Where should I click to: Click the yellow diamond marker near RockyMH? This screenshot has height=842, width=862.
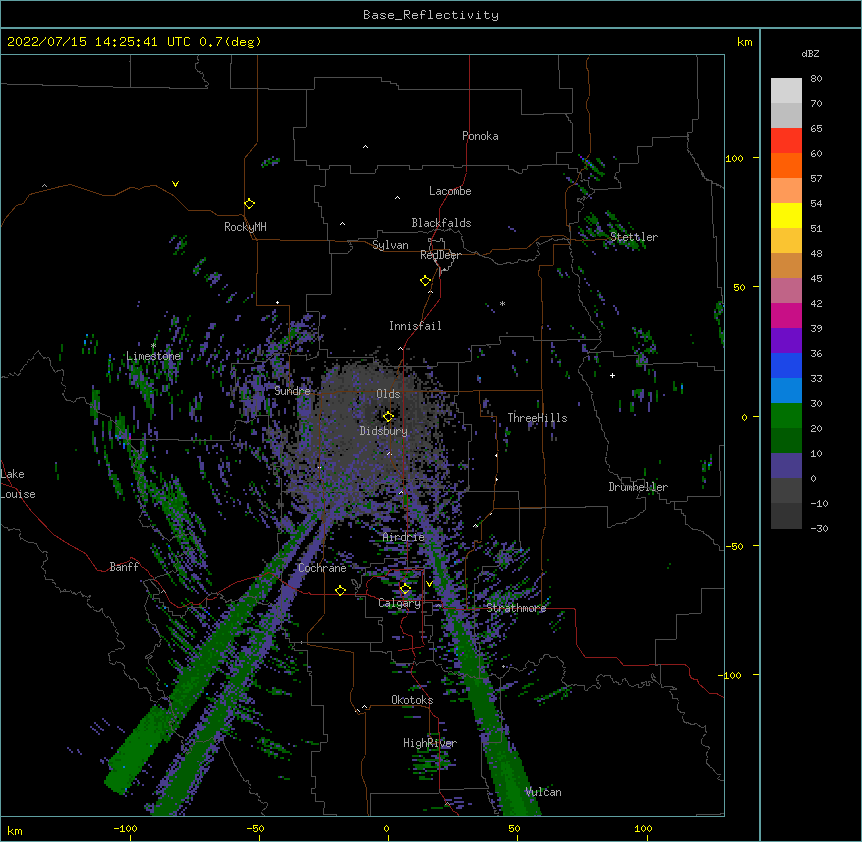point(250,204)
